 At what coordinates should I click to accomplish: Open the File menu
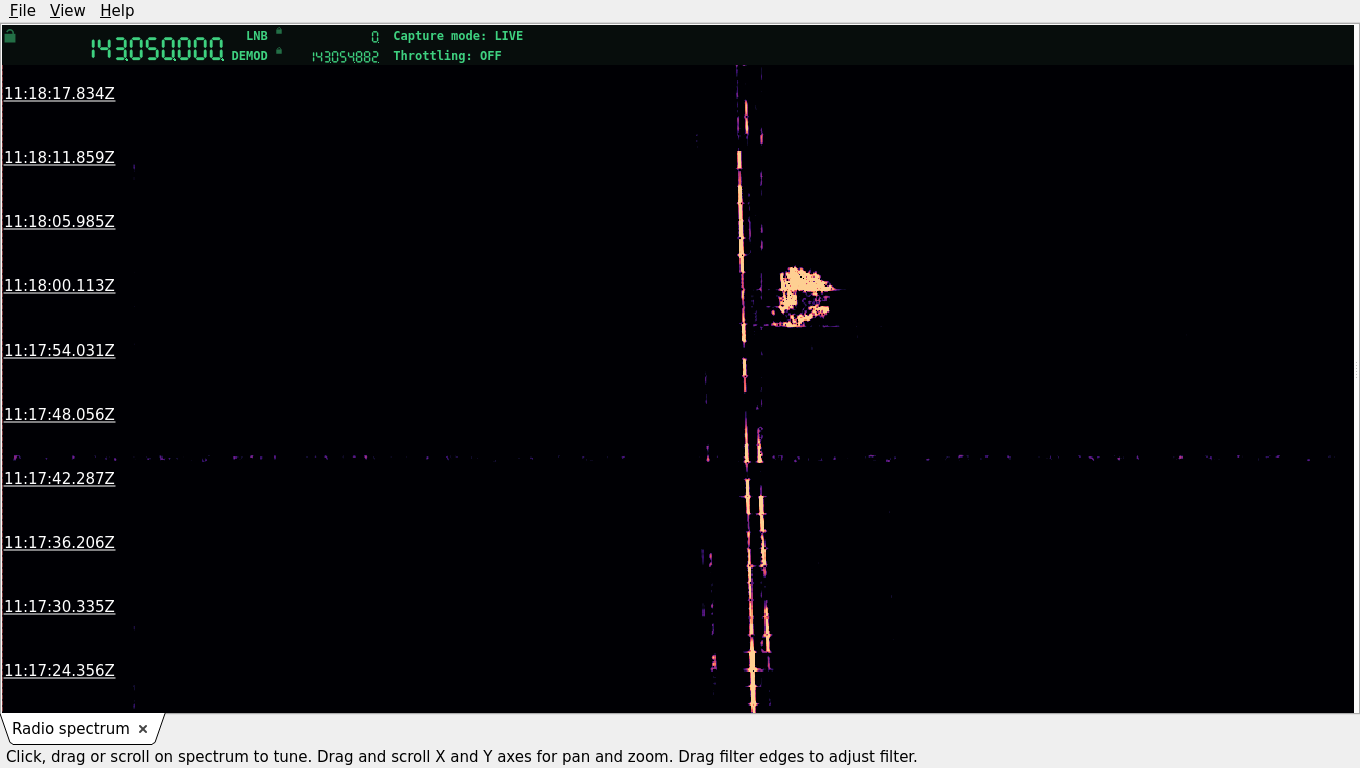(22, 11)
